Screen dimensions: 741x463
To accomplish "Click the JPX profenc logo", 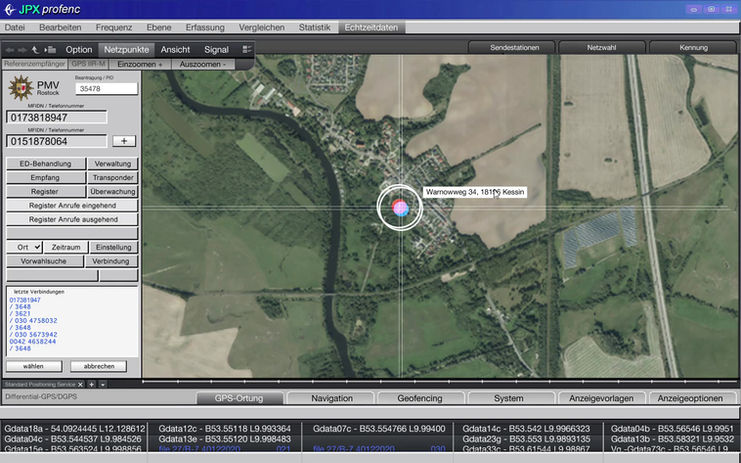I will 42,9.
